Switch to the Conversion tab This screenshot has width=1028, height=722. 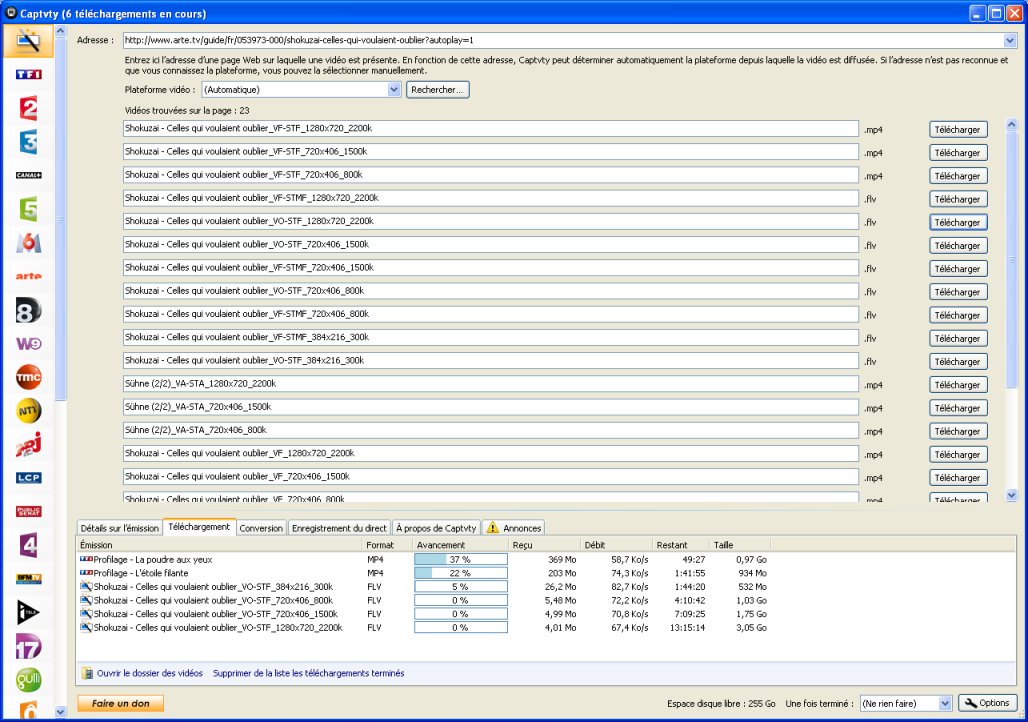point(261,528)
